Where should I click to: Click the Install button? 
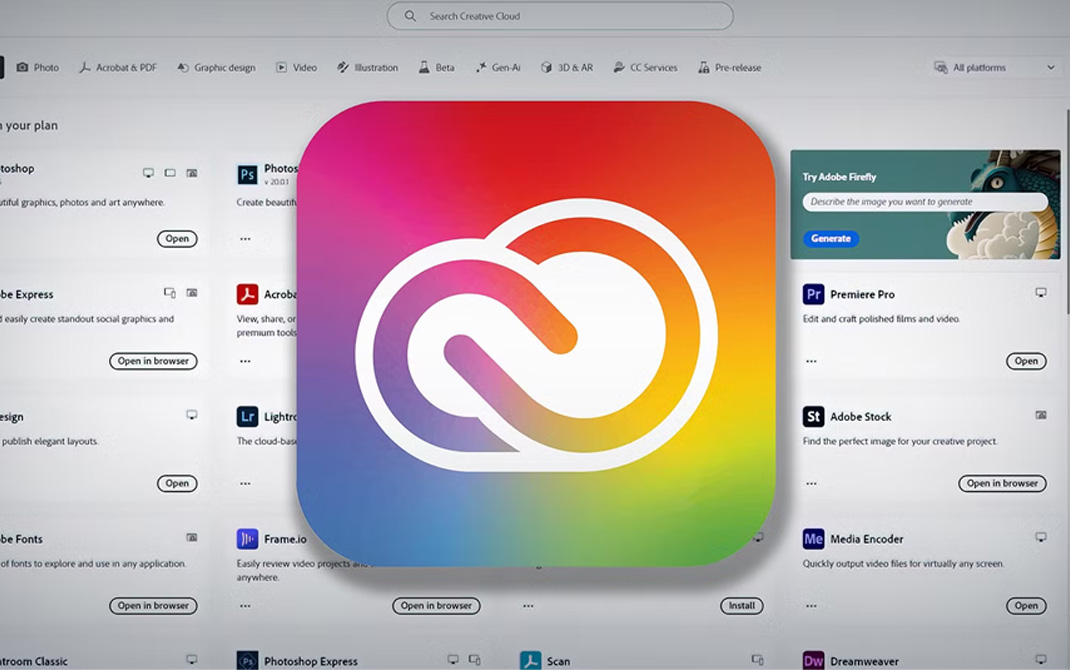742,605
